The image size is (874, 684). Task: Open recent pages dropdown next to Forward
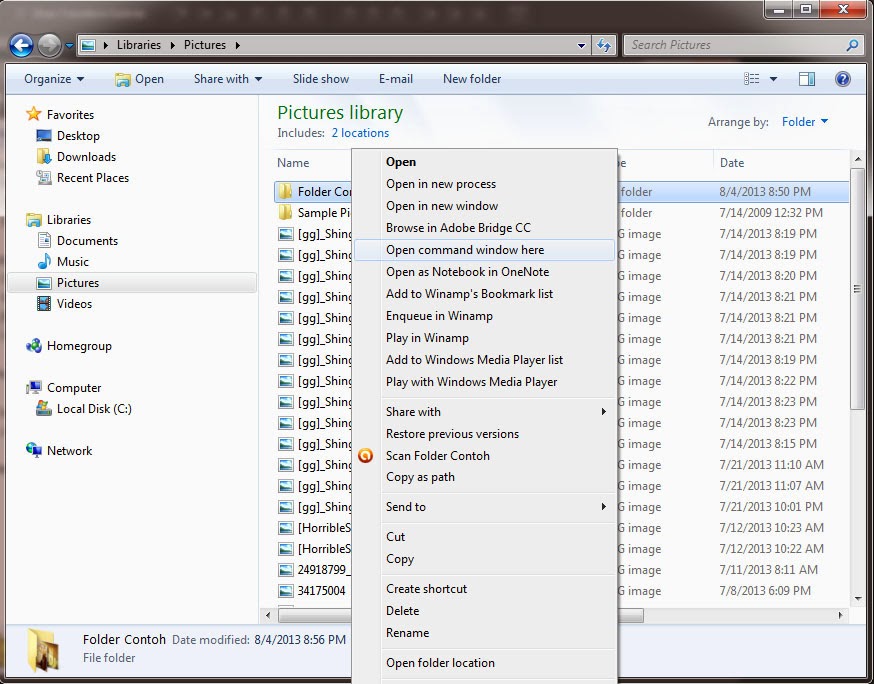[x=69, y=46]
